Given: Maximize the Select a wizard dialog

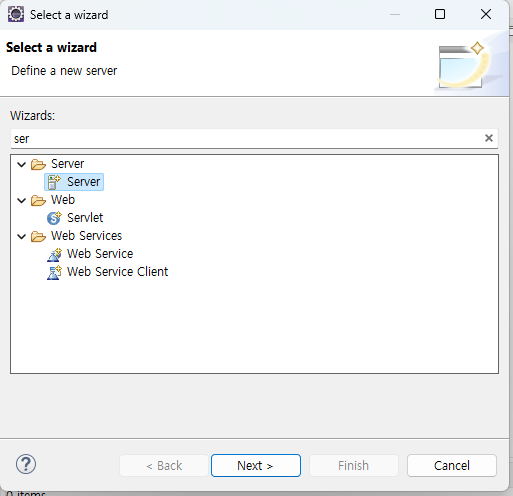Looking at the screenshot, I should click(440, 14).
